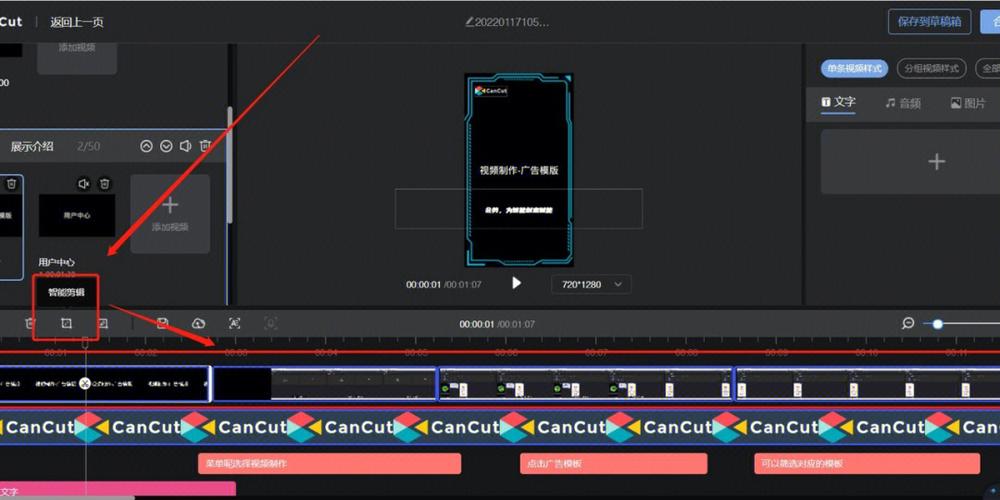
Task: Select the third video clip on timeline
Action: (585, 384)
